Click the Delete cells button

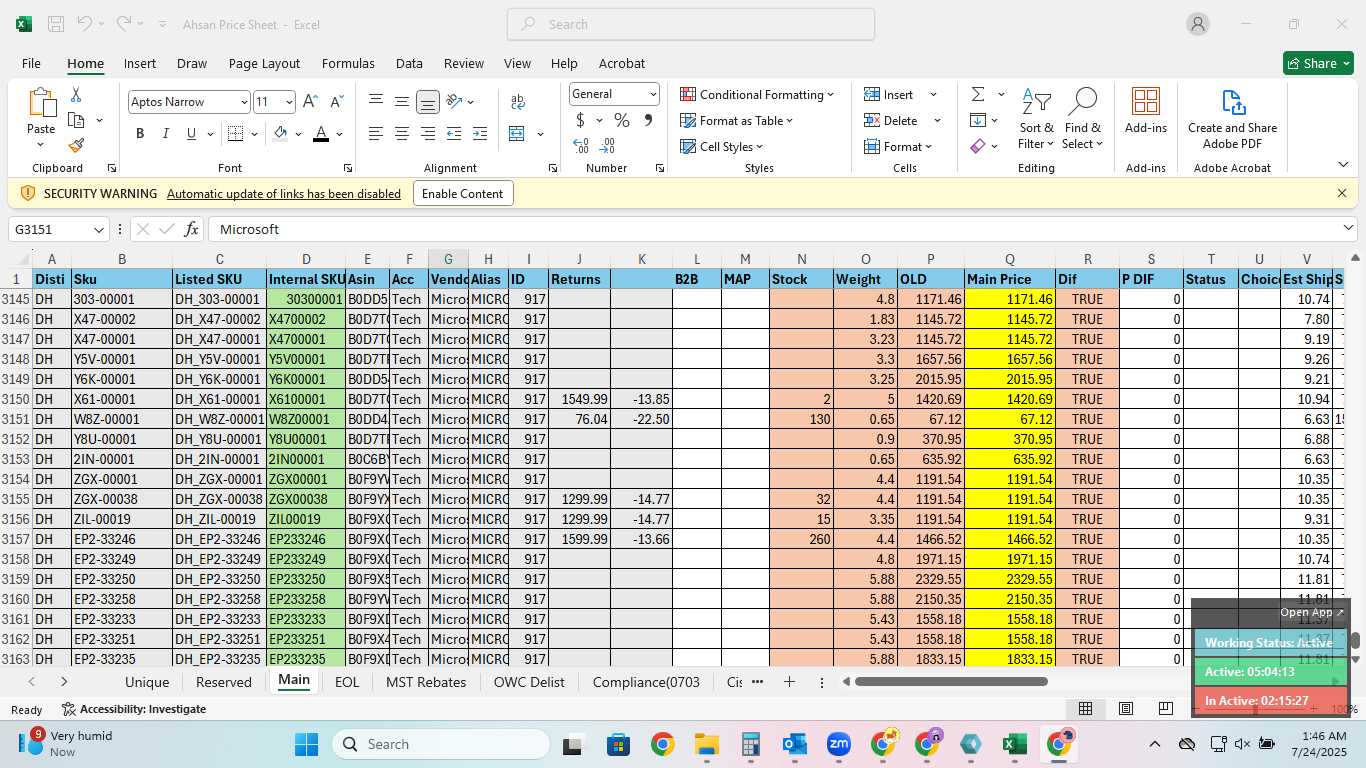coord(892,120)
